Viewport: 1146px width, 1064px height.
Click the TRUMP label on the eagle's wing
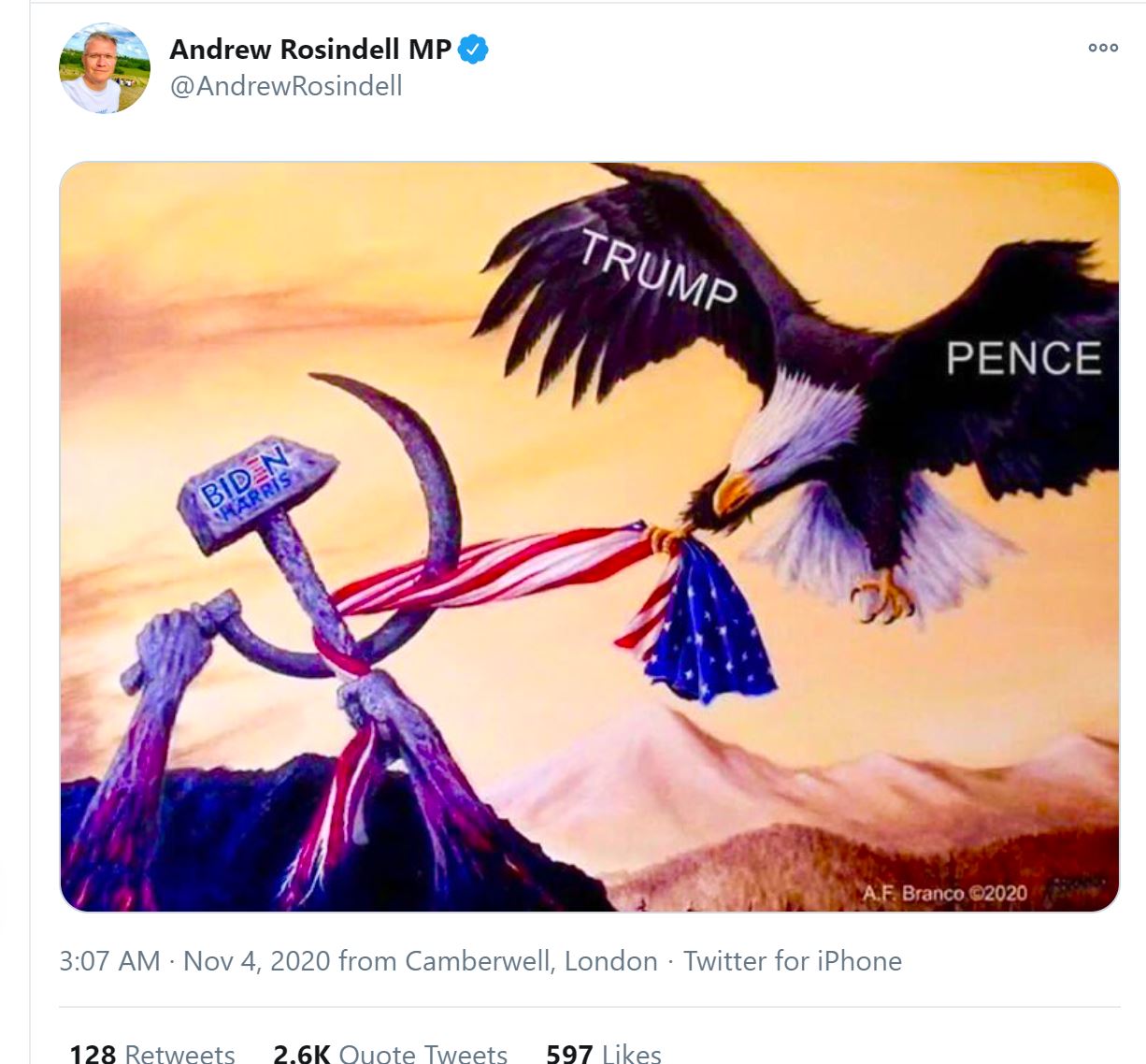[658, 271]
